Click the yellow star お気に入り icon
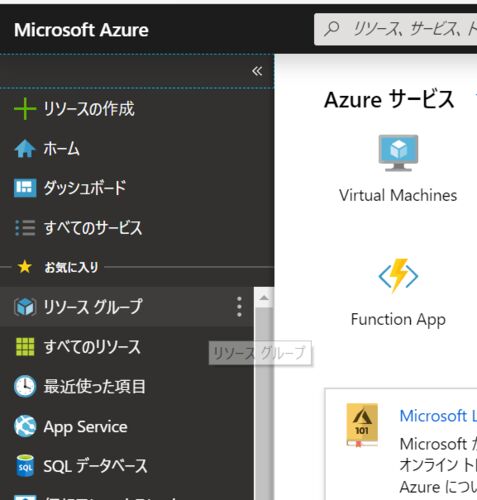 pos(25,267)
